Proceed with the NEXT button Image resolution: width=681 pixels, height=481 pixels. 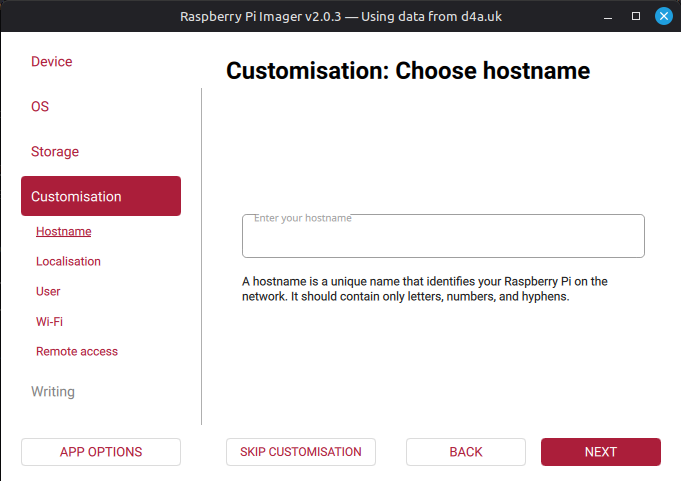click(x=601, y=452)
